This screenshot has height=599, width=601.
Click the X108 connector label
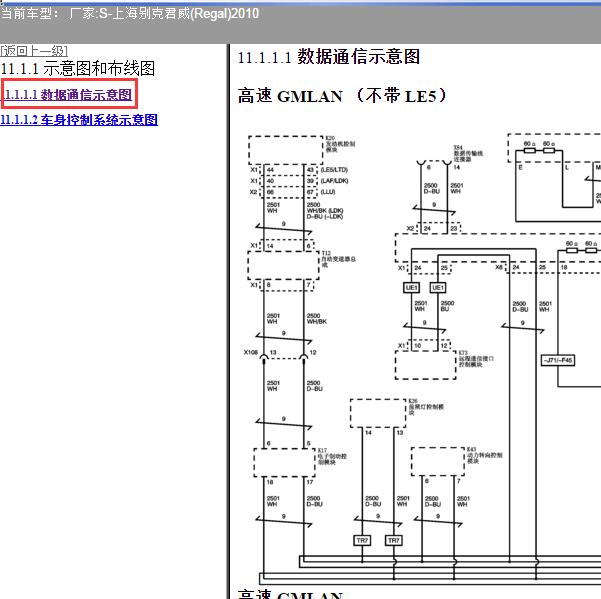[251, 352]
